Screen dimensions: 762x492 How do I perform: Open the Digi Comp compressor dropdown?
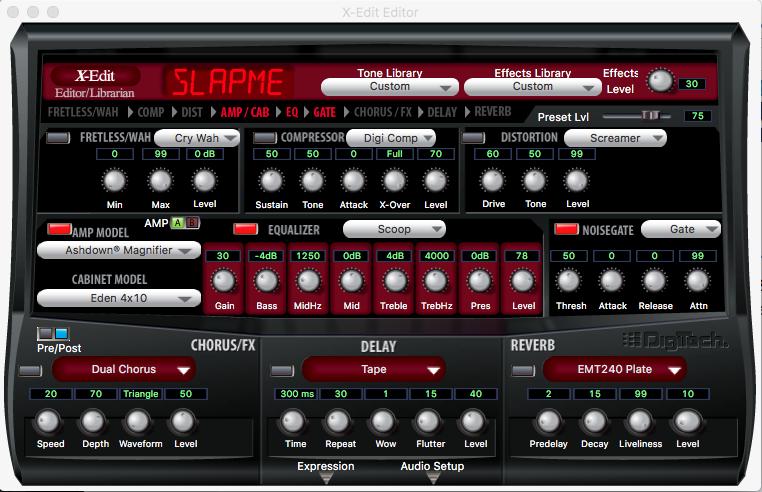[391, 138]
